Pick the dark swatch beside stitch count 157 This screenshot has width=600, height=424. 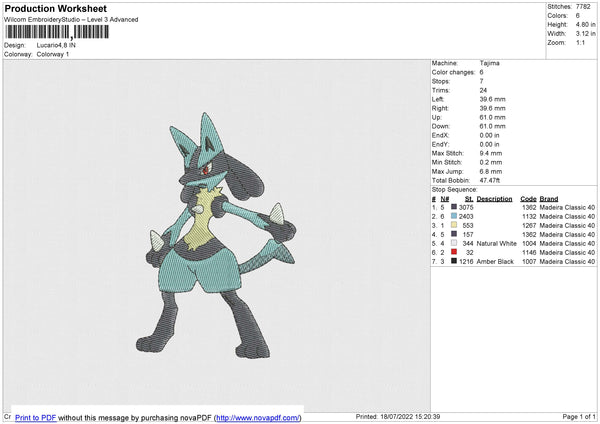pos(454,234)
